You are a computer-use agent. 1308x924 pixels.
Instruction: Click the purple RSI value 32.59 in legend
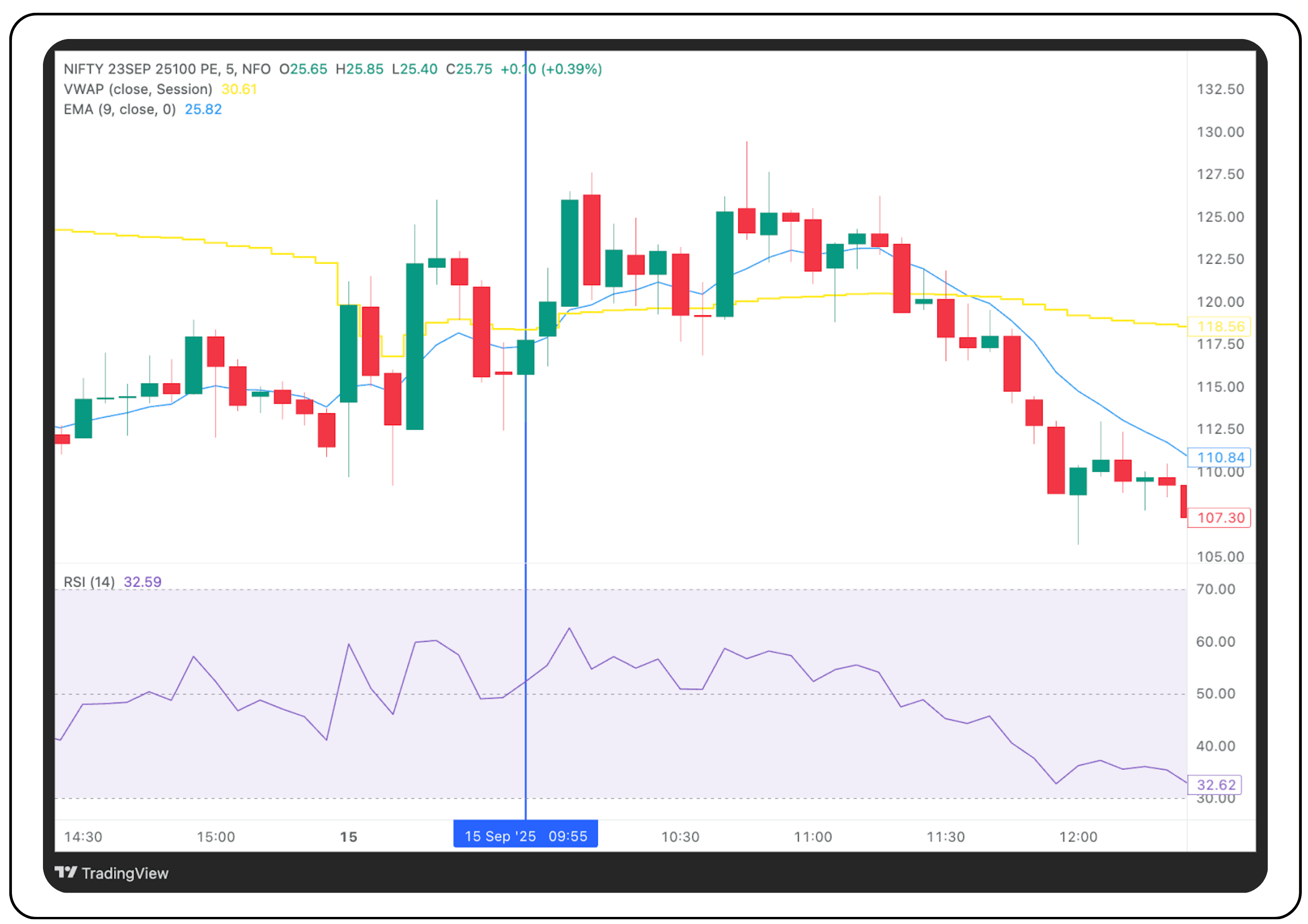click(x=143, y=582)
